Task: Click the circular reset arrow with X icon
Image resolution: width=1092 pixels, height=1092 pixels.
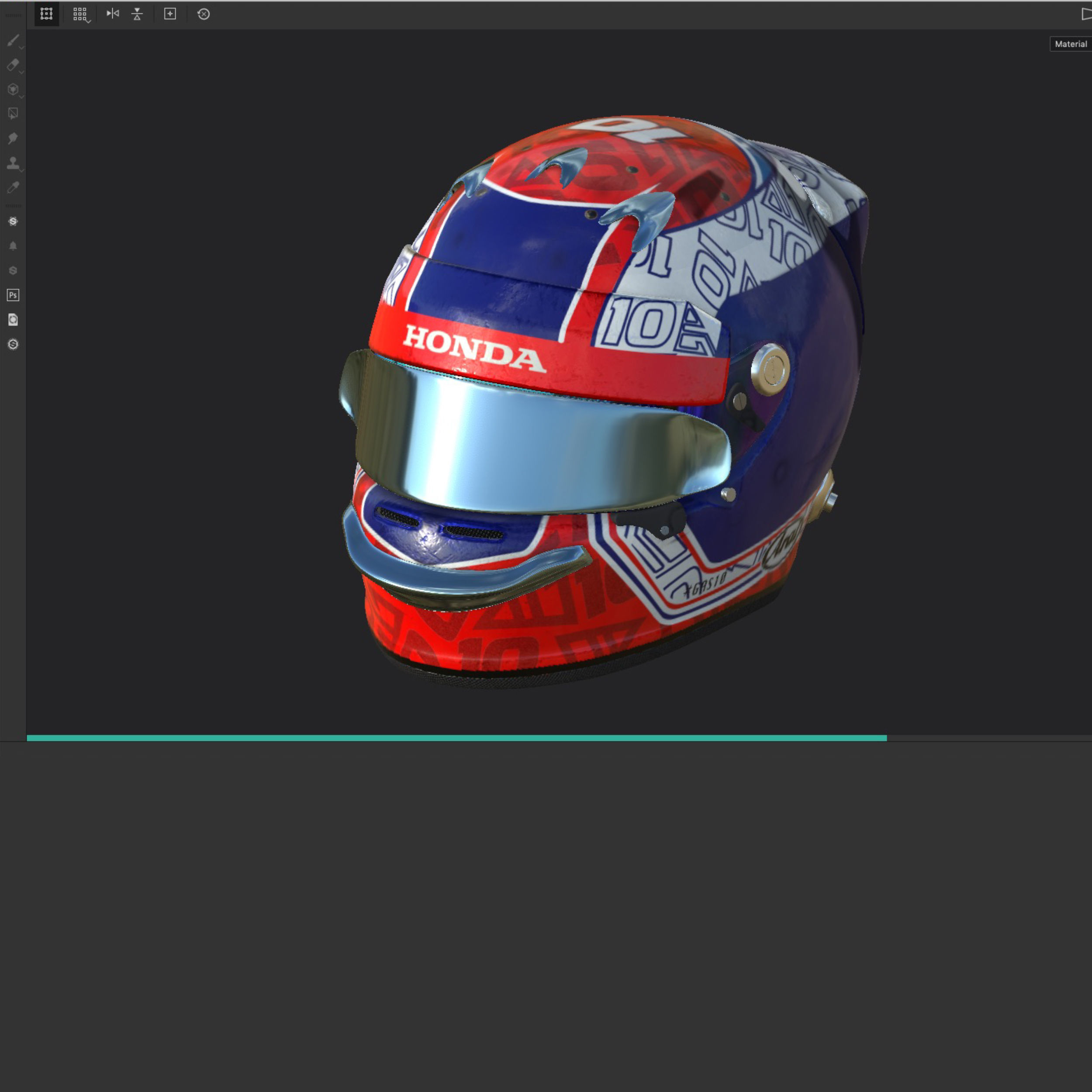Action: [204, 14]
